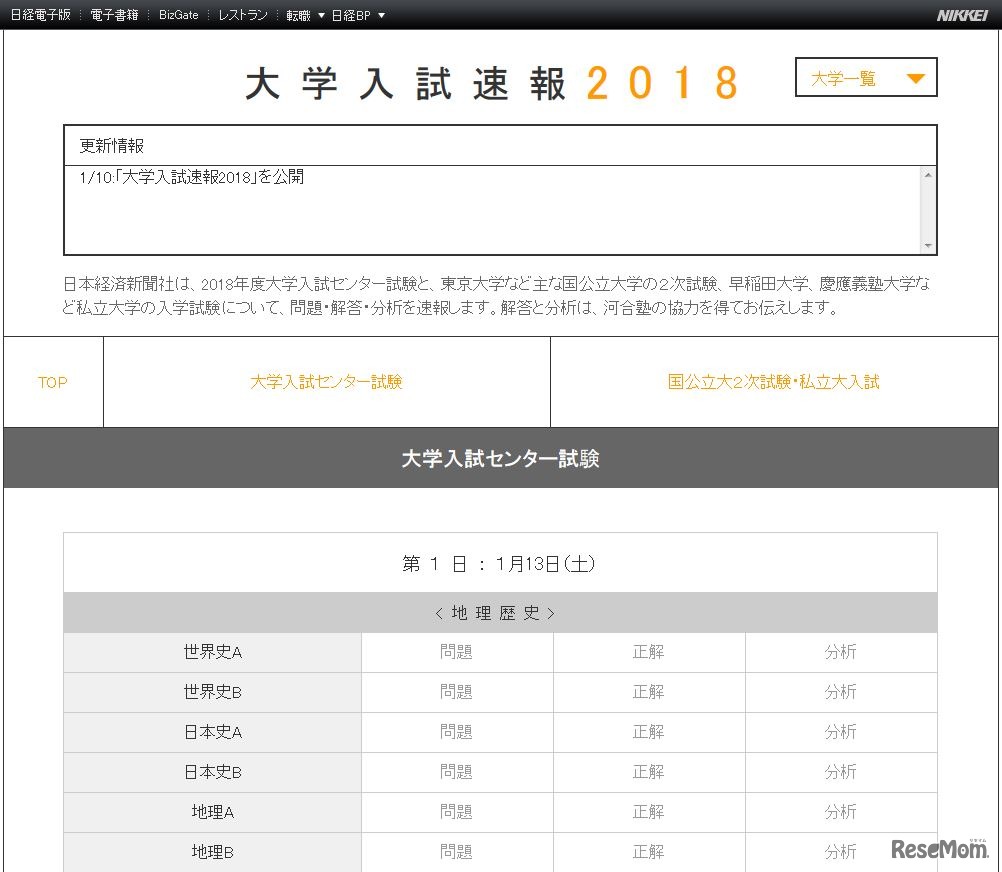Image resolution: width=1002 pixels, height=872 pixels.
Task: Open the 分析 link for 日本史A
Action: (x=841, y=732)
